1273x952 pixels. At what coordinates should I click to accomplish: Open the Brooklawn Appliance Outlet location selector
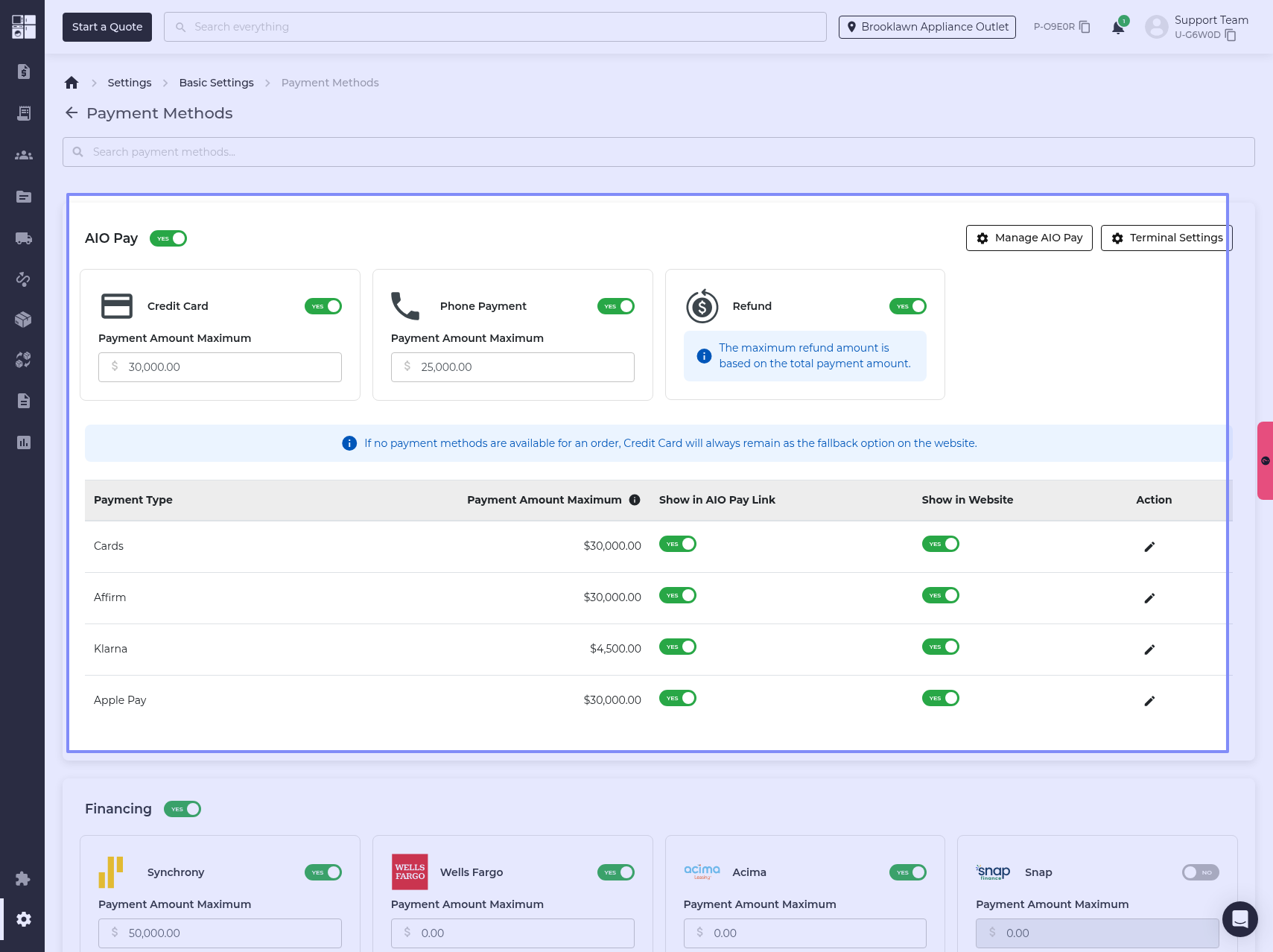(x=927, y=27)
